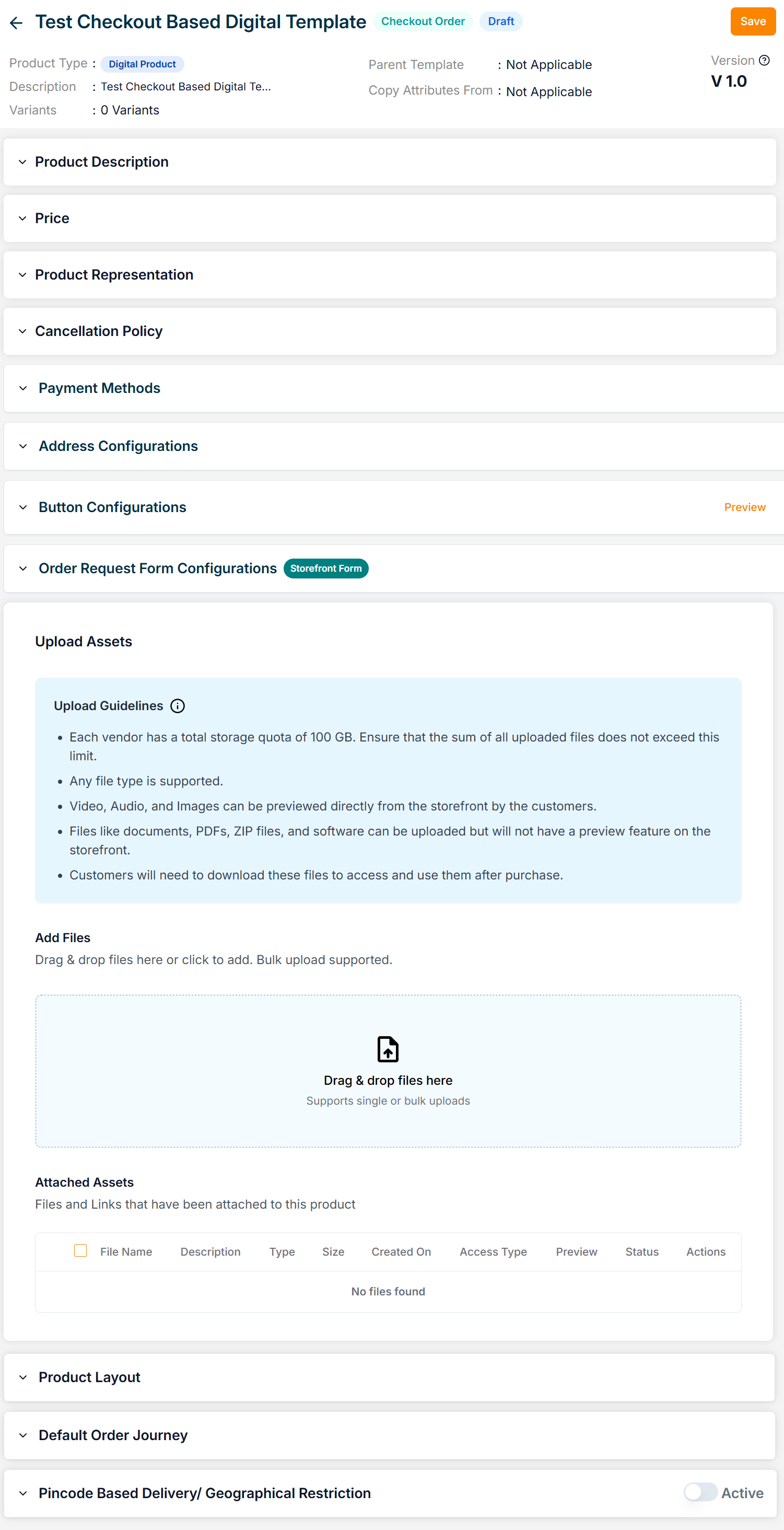Click the Created On column header

tap(401, 1251)
